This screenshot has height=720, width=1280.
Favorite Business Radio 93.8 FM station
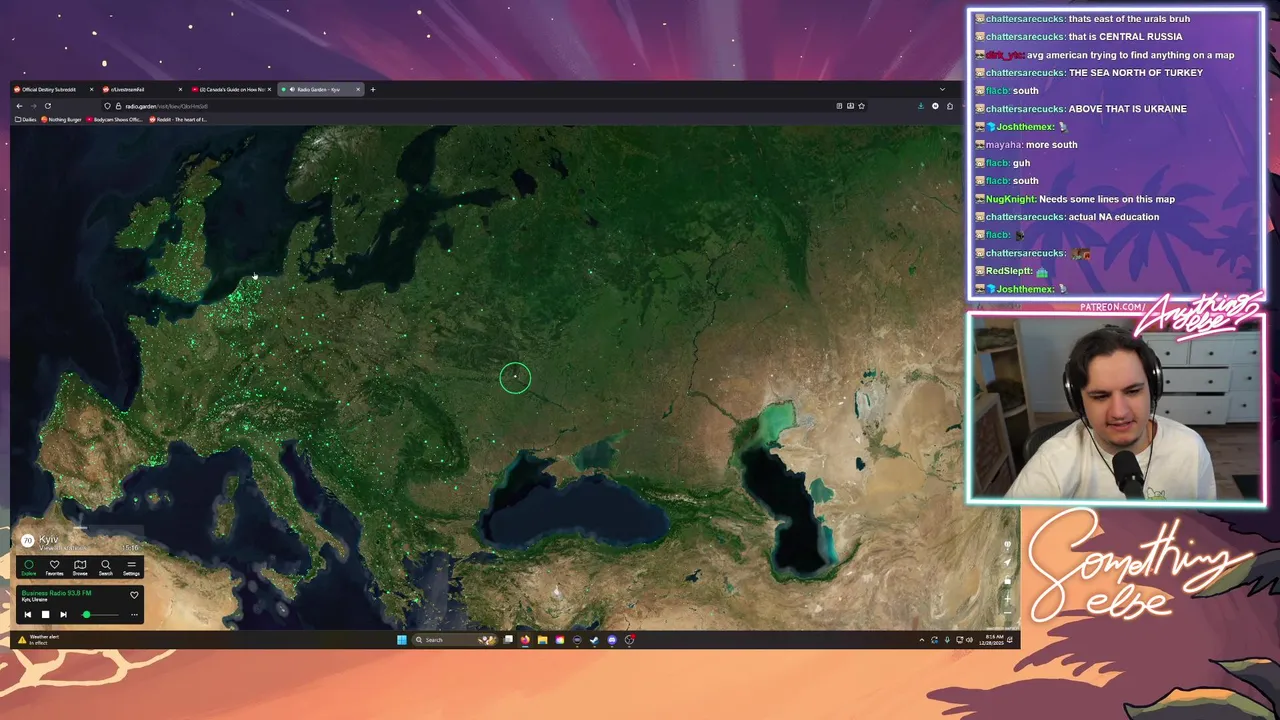(134, 595)
